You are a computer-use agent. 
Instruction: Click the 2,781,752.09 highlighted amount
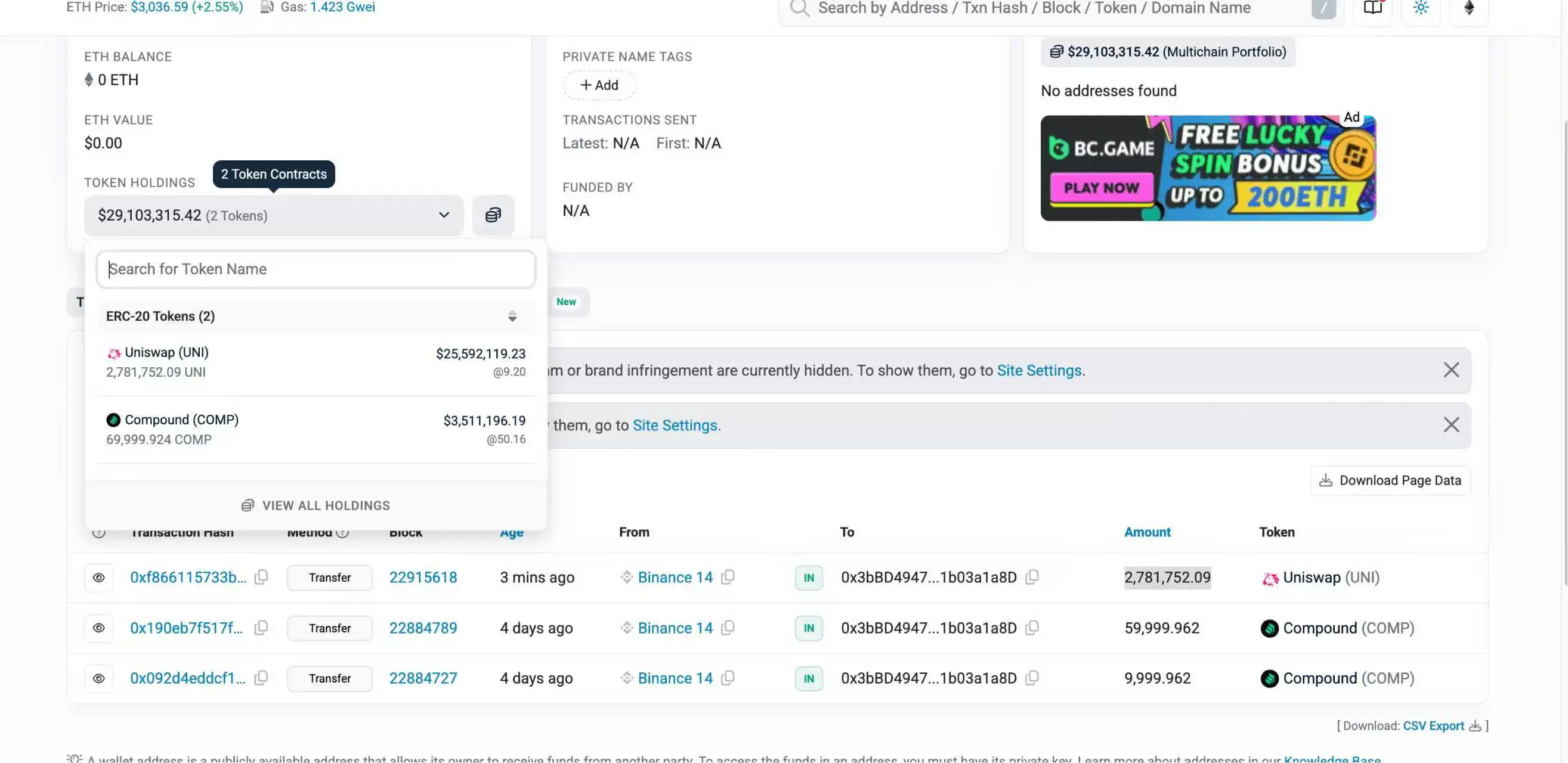click(1166, 578)
